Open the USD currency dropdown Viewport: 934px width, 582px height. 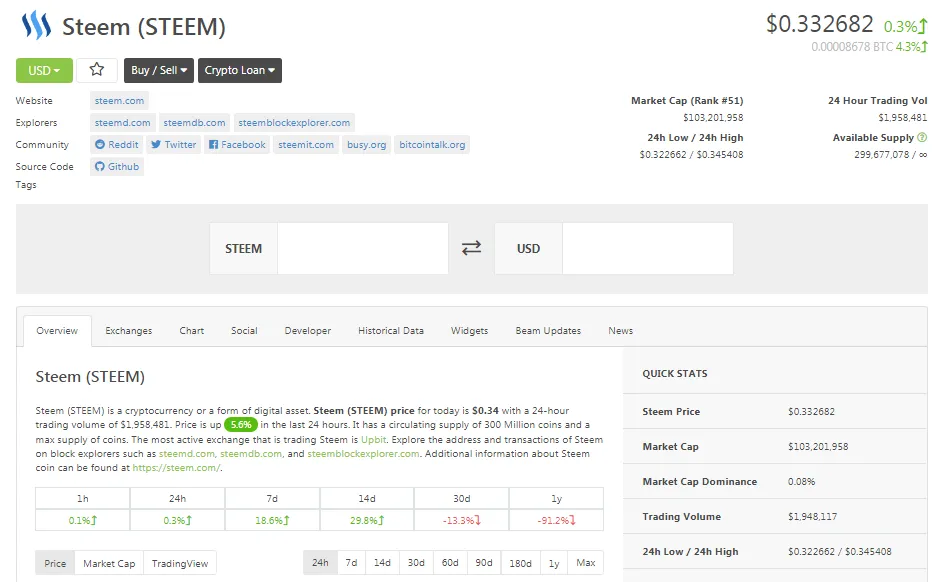[44, 70]
